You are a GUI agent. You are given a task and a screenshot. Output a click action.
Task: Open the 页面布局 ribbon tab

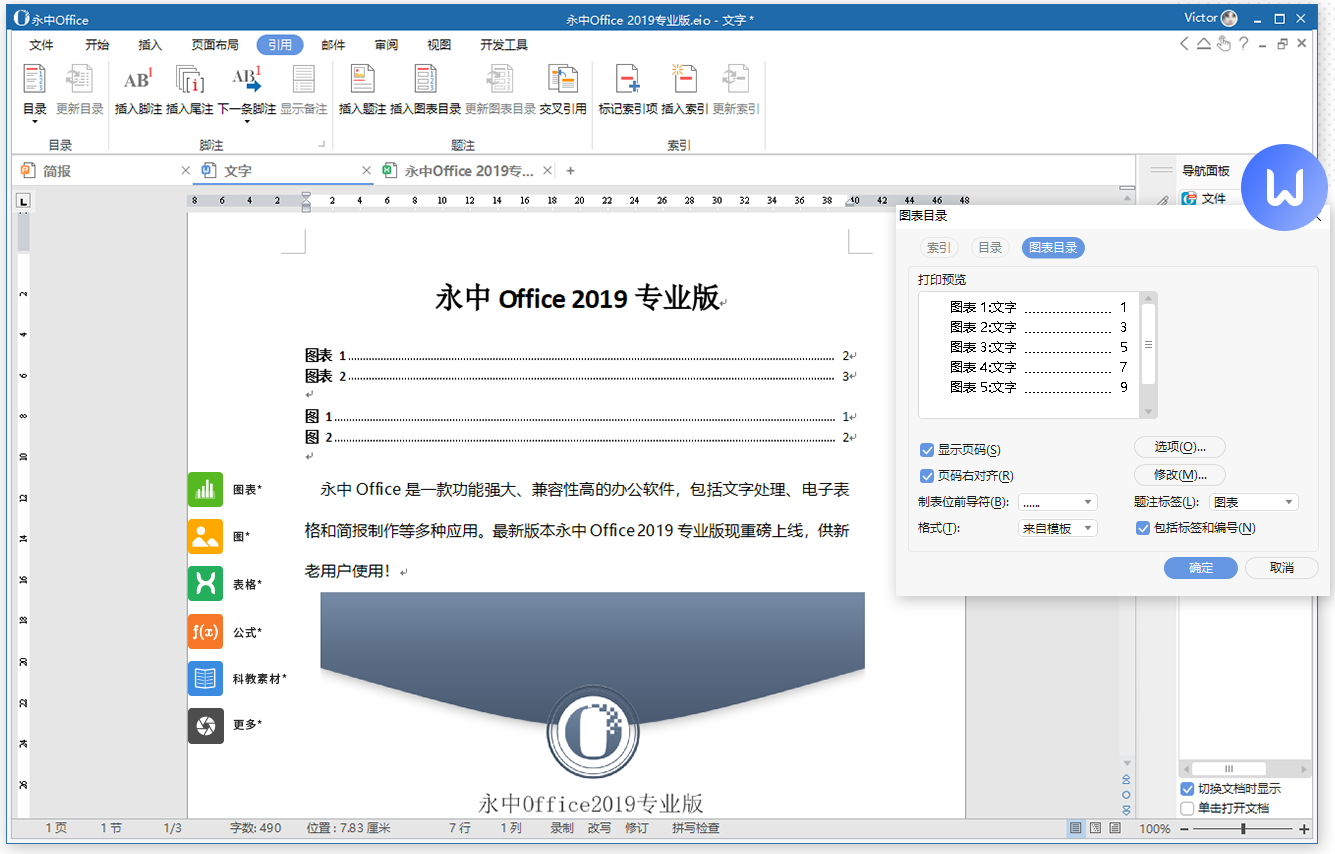click(x=215, y=45)
